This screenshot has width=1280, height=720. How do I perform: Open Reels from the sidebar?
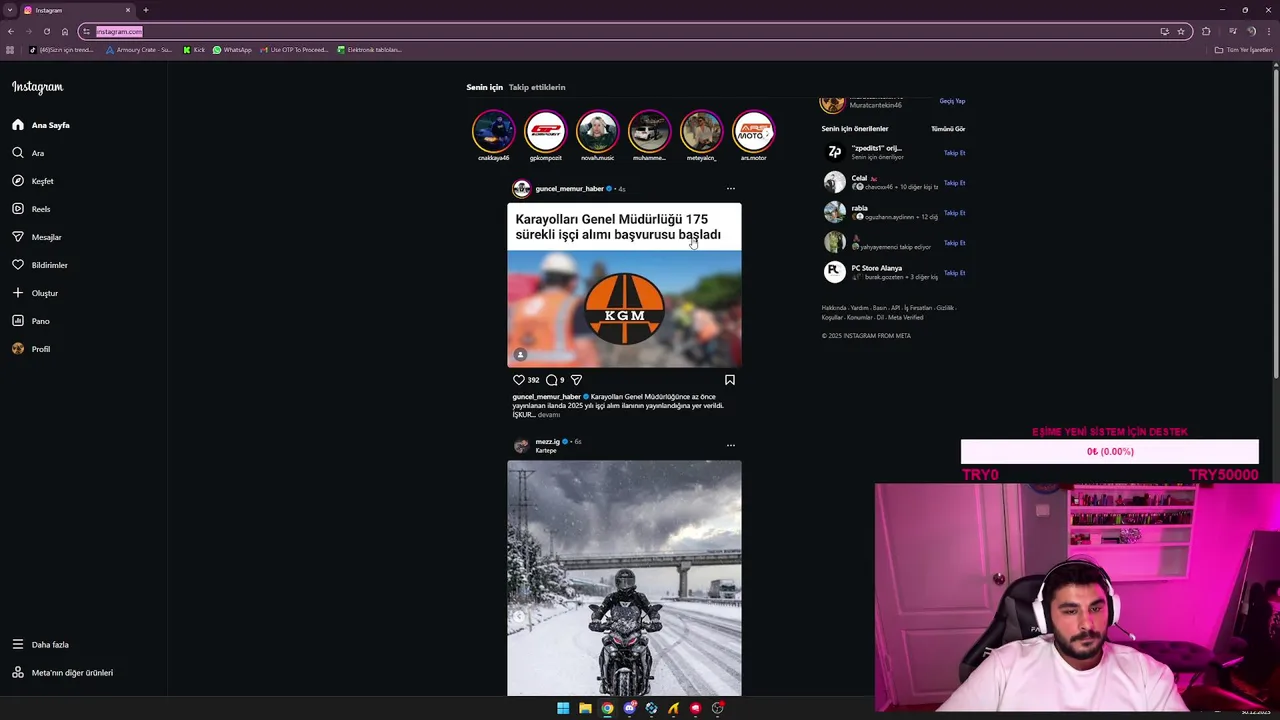(x=31, y=209)
